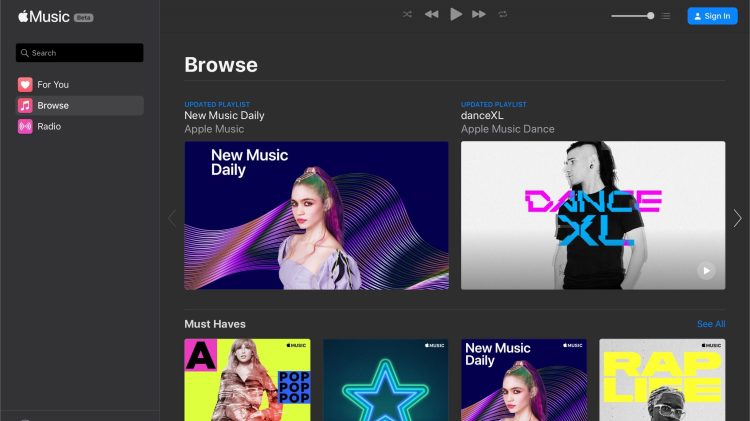750x421 pixels.
Task: Click the Beta badge
Action: 84,18
